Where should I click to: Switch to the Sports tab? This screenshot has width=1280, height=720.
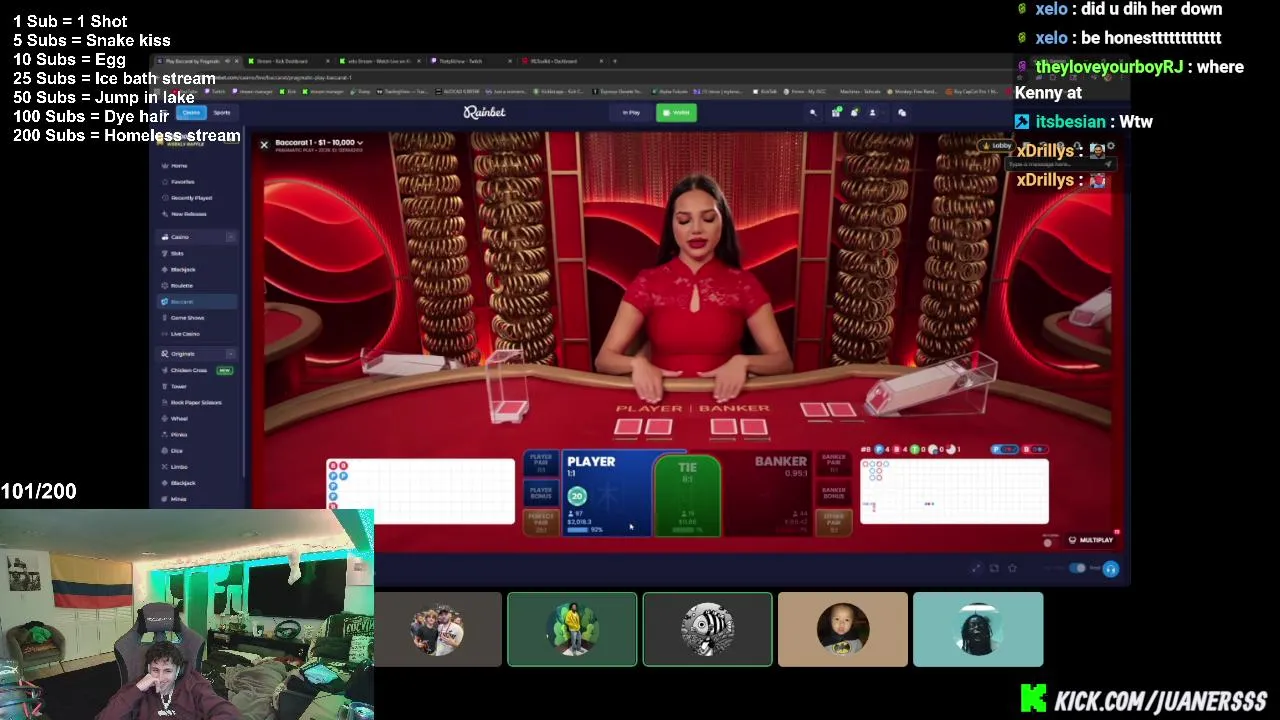coord(221,112)
